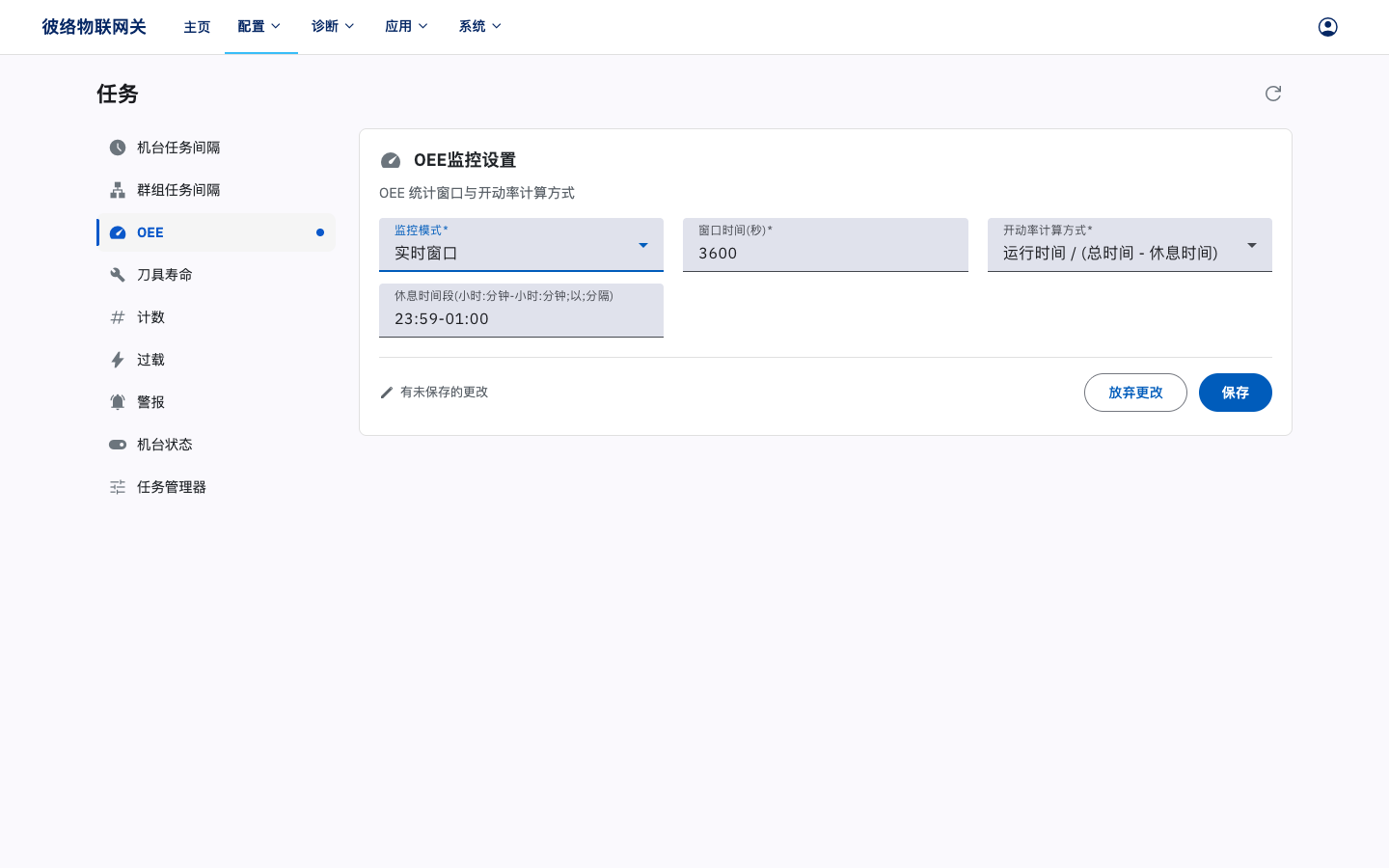Click the lightning bolt icon for 过载
Screen dimensions: 1389x868
click(118, 360)
